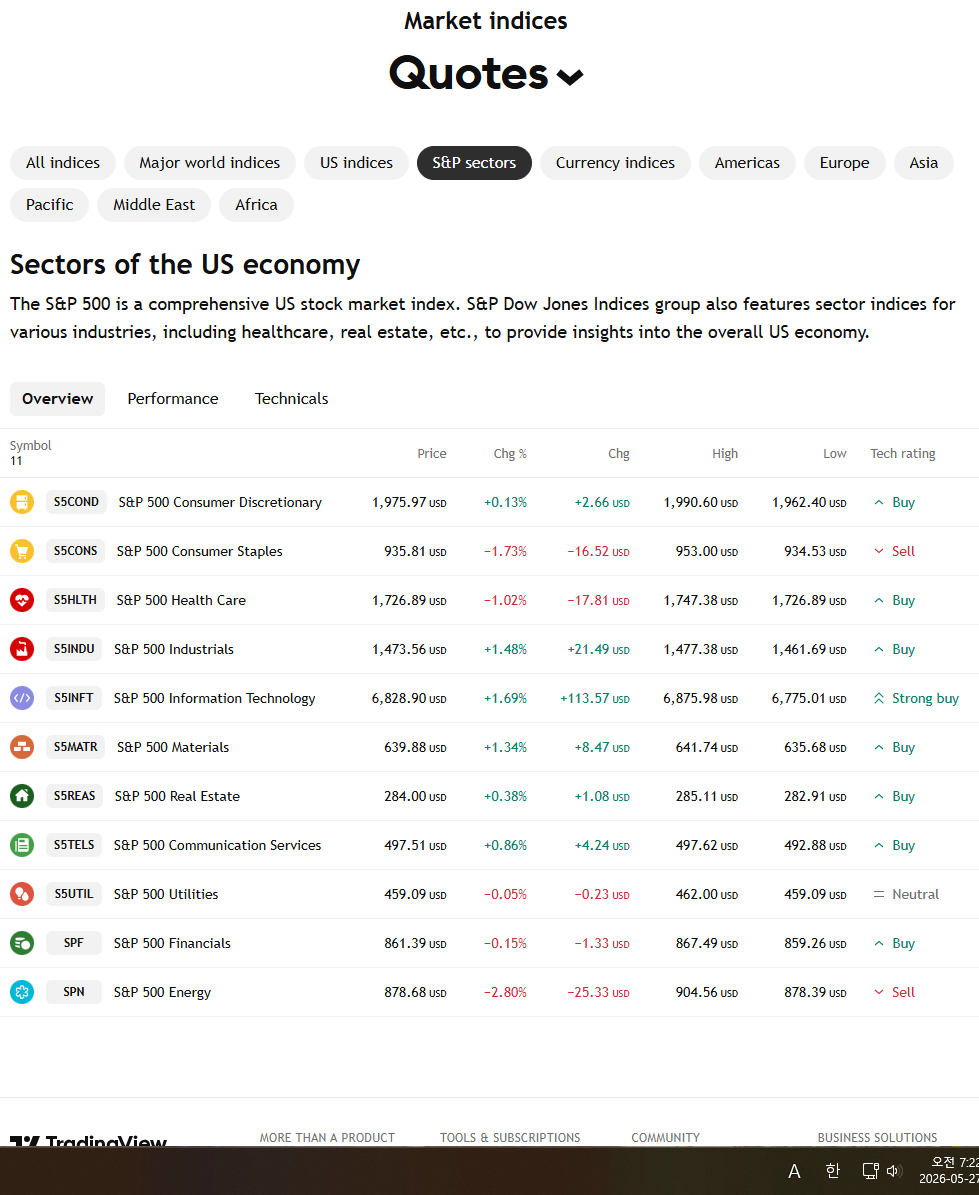Select the Middle East filter chip
The image size is (979, 1195).
click(154, 205)
